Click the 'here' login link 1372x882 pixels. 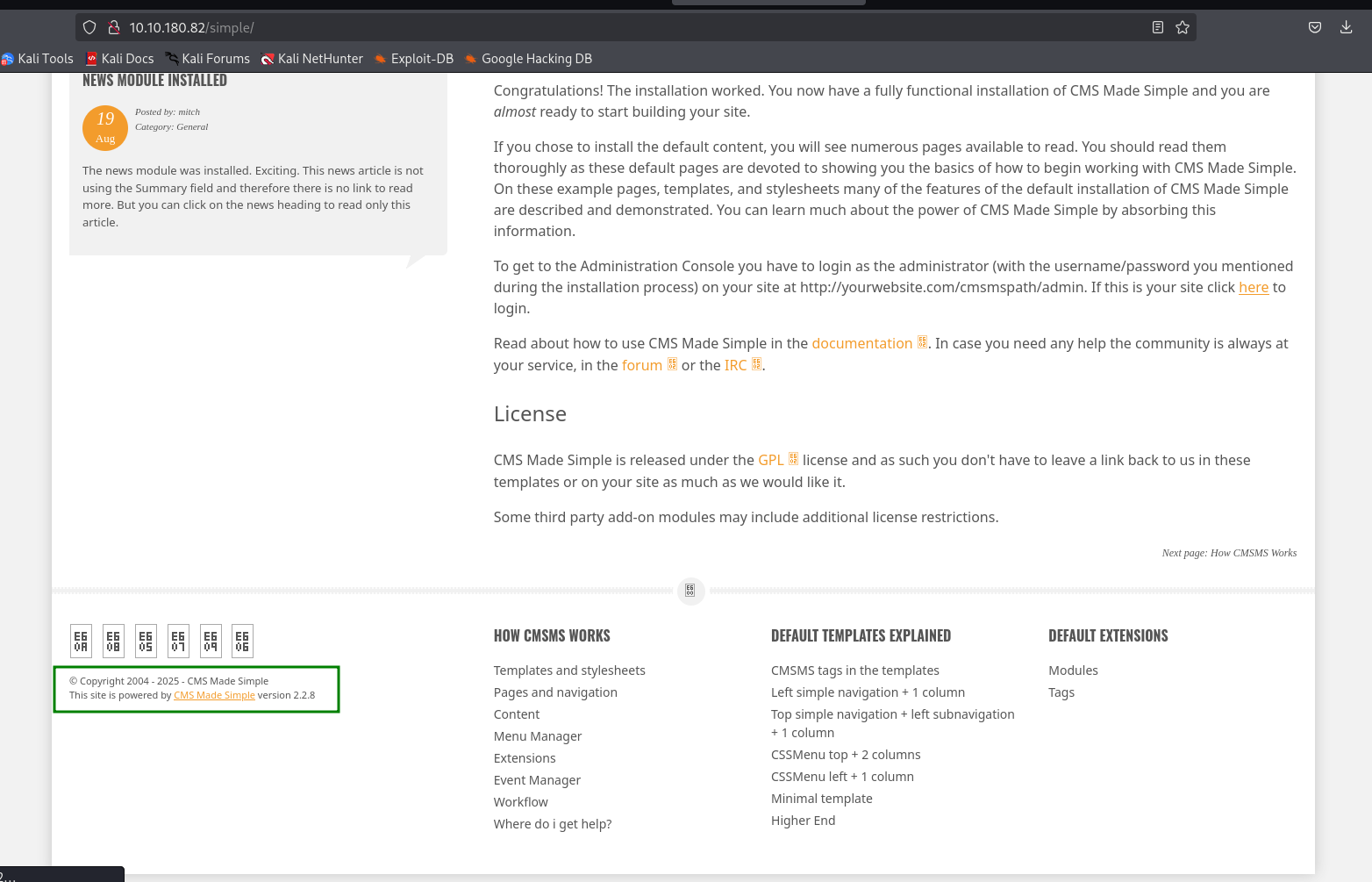click(1254, 287)
